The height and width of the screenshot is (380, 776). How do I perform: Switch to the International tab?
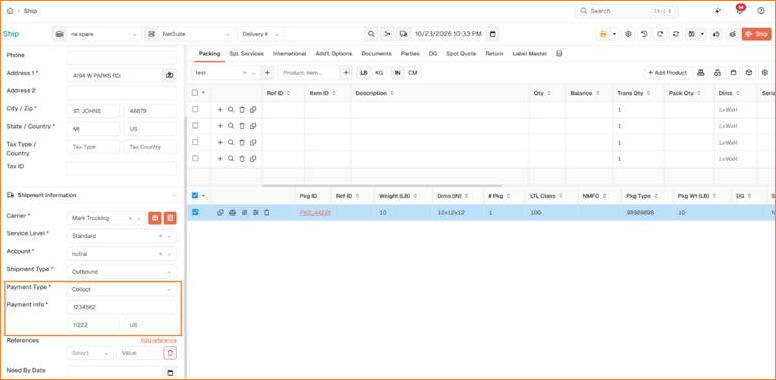coord(290,53)
